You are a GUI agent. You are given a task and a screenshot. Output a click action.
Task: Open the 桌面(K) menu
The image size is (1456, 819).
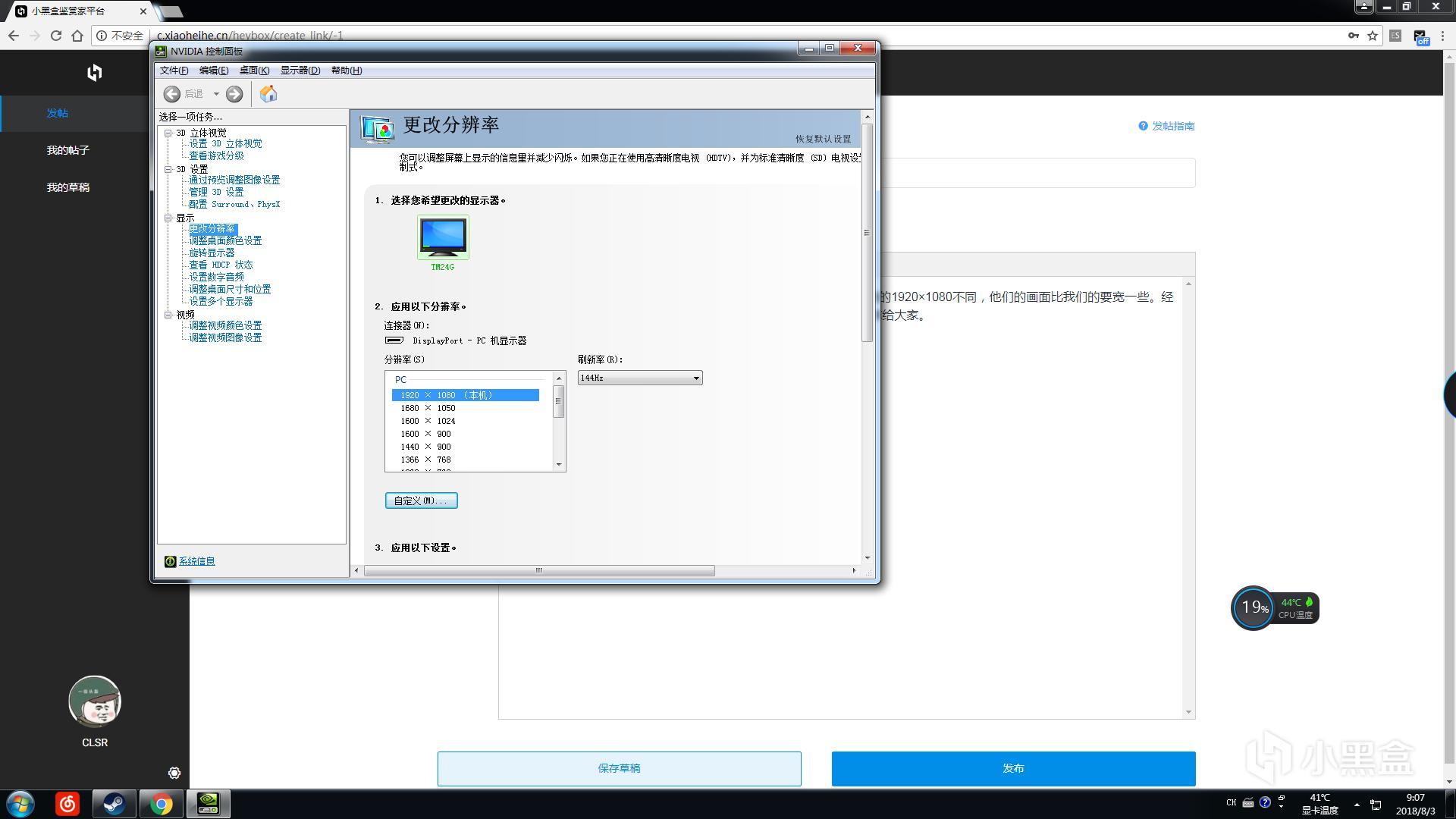click(x=254, y=71)
